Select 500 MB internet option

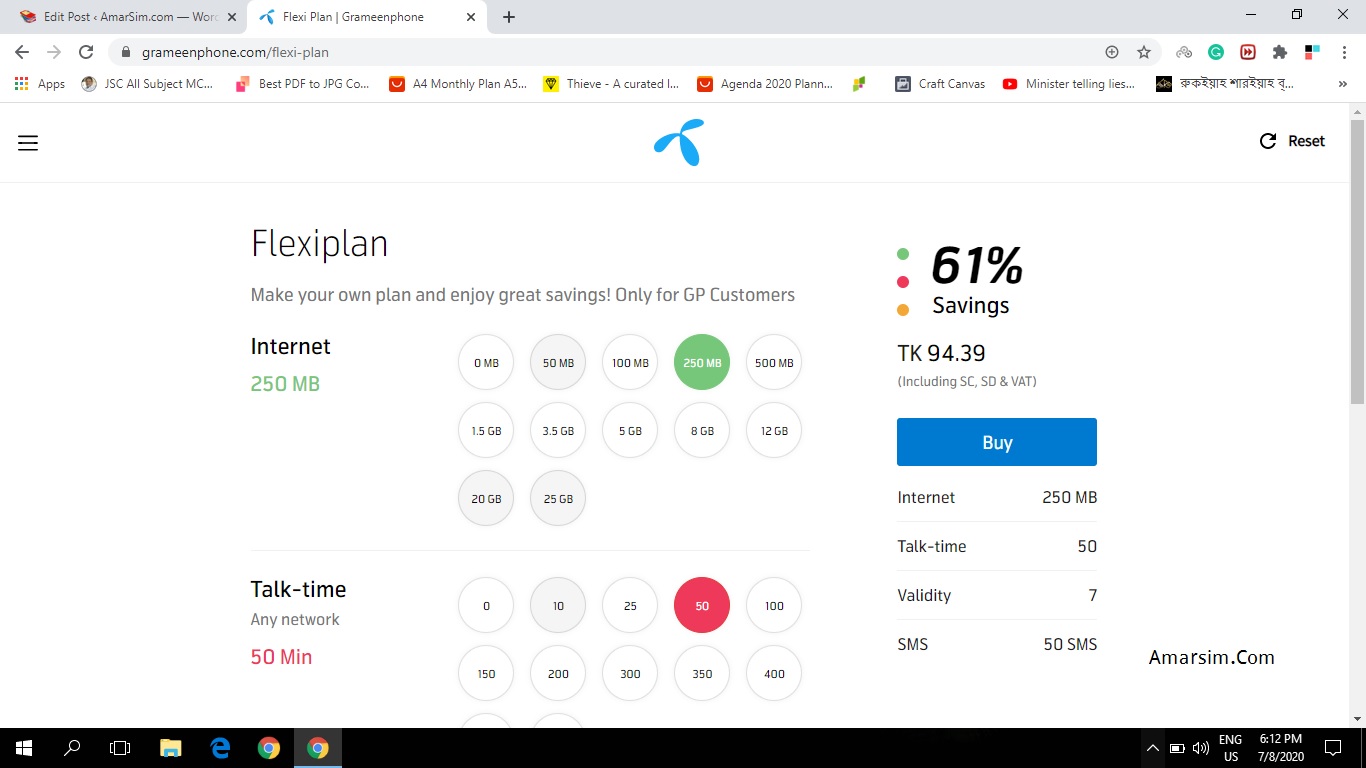click(774, 362)
